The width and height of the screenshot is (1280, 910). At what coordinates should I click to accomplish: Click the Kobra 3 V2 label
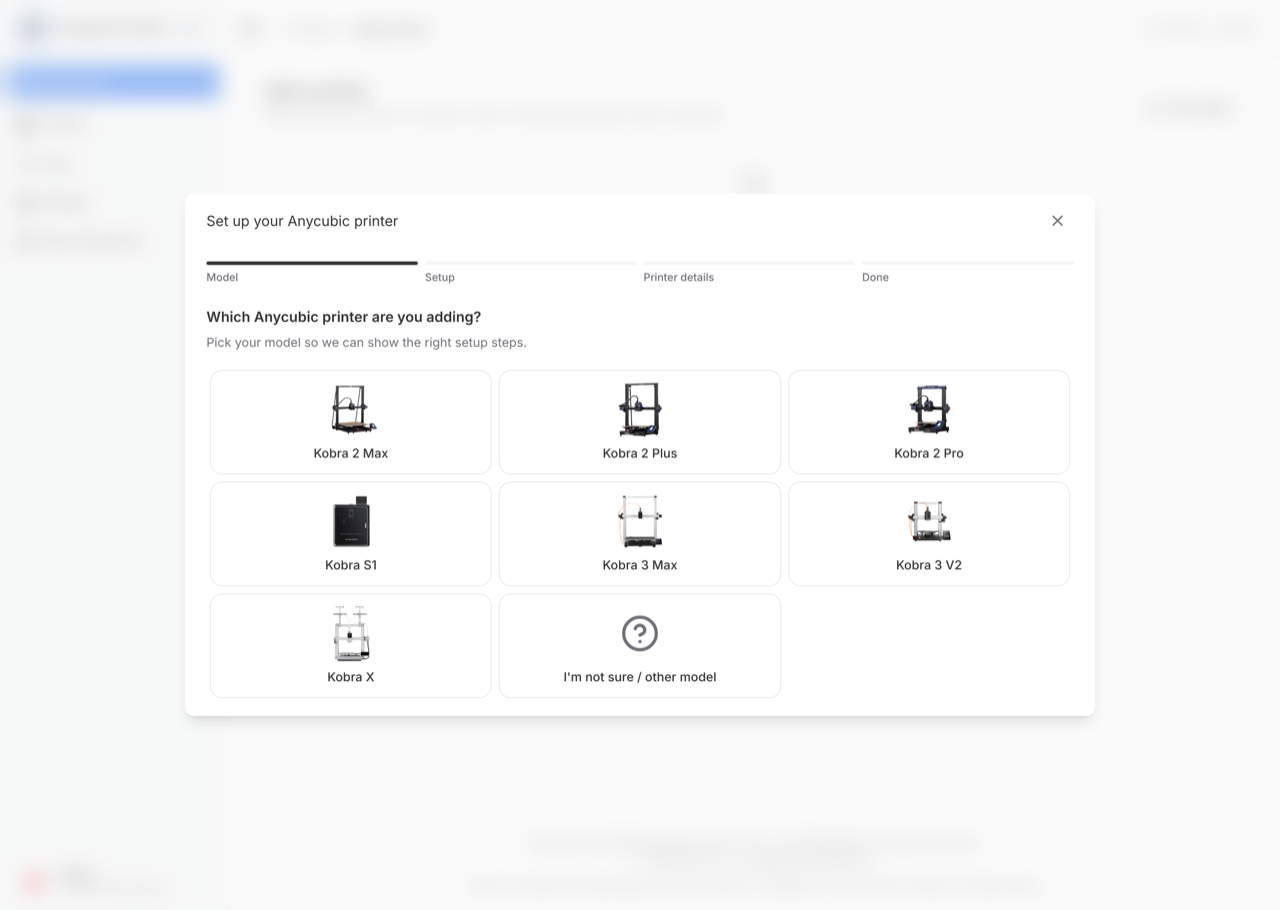pyautogui.click(x=929, y=565)
